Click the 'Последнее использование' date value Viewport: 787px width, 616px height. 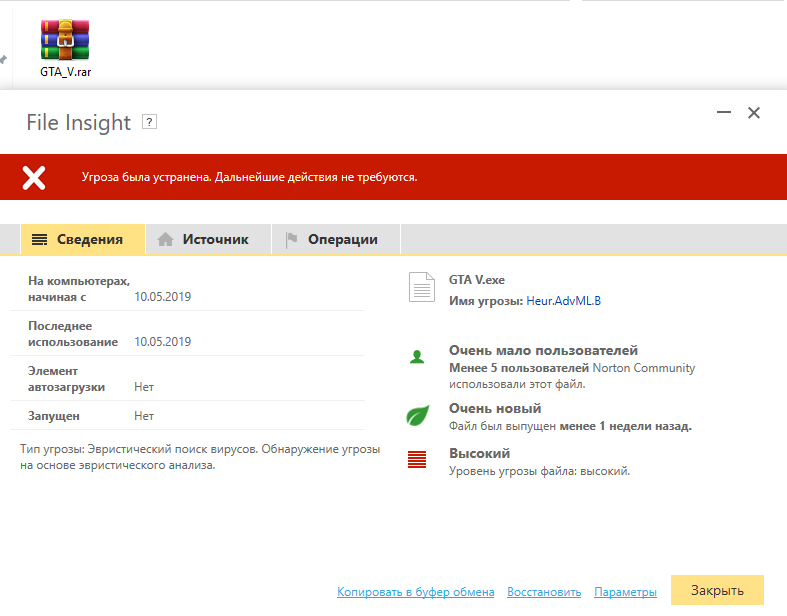163,342
